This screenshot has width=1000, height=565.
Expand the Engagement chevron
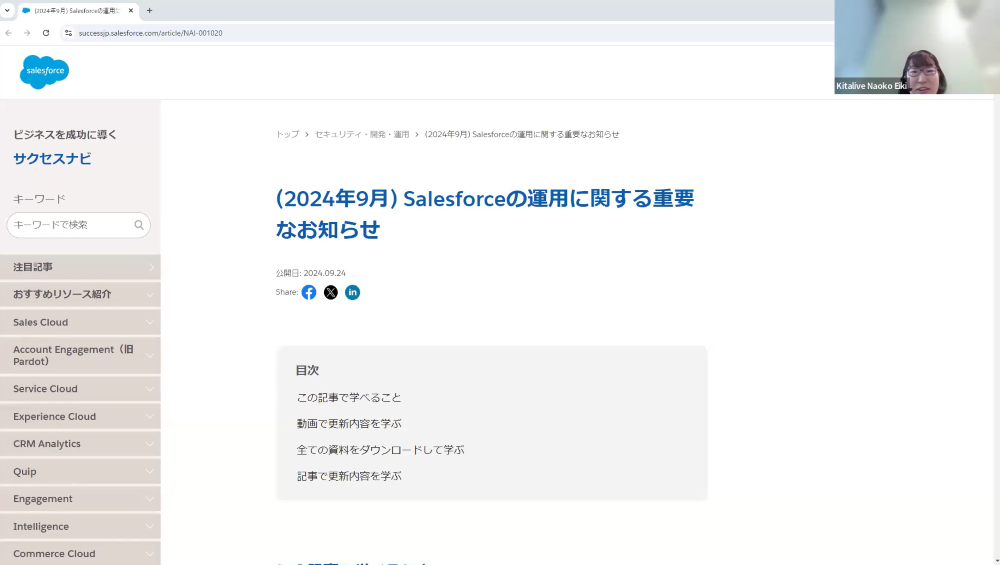click(x=150, y=499)
